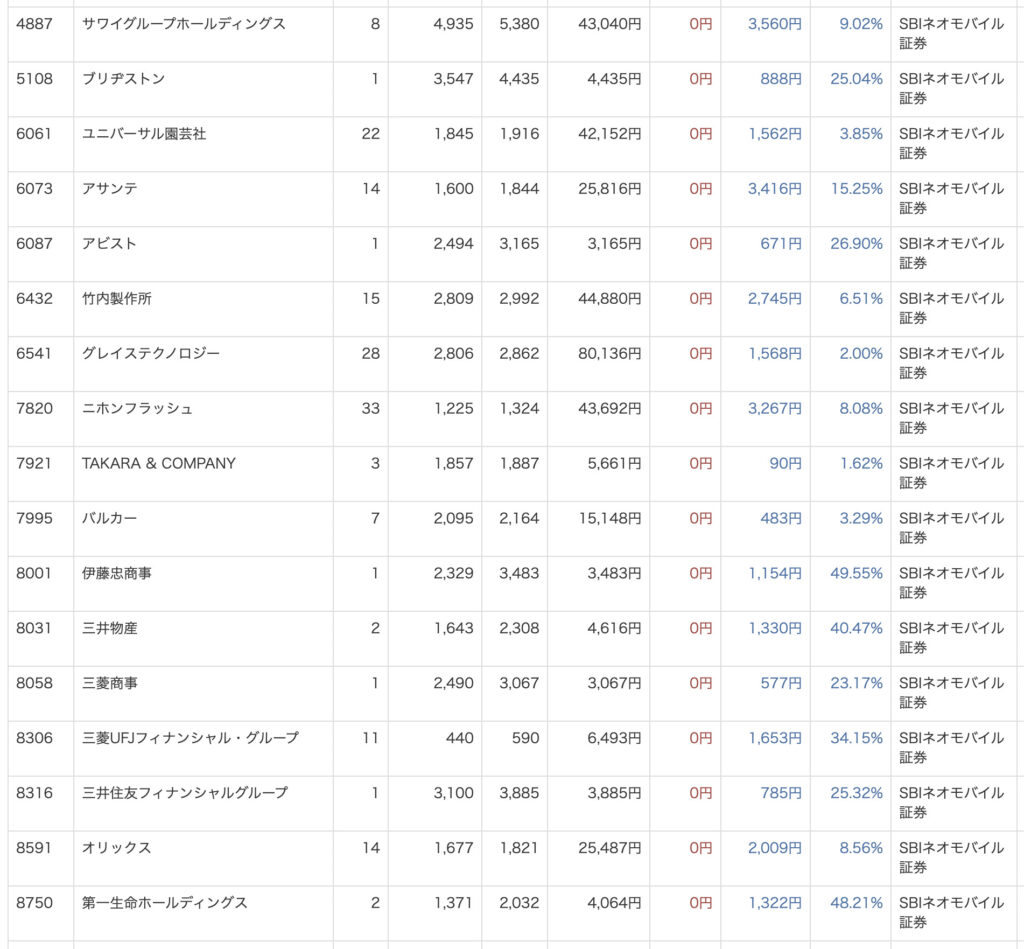Click stock code 6061
This screenshot has height=949, width=1024.
coord(34,134)
